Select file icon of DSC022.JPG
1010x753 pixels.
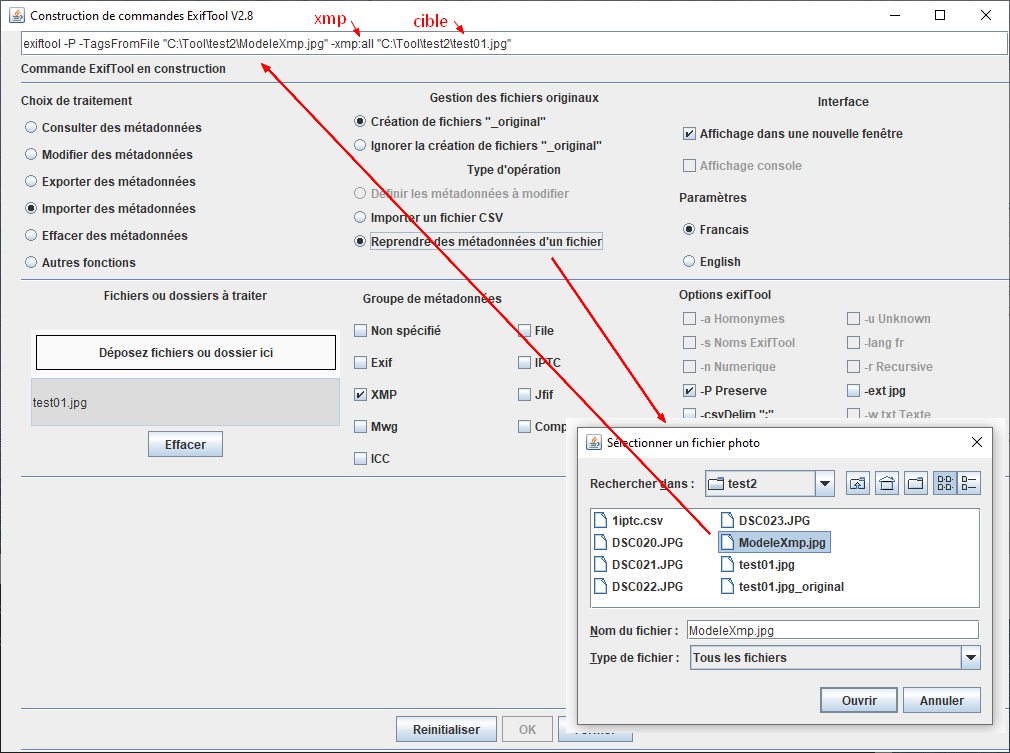click(600, 586)
